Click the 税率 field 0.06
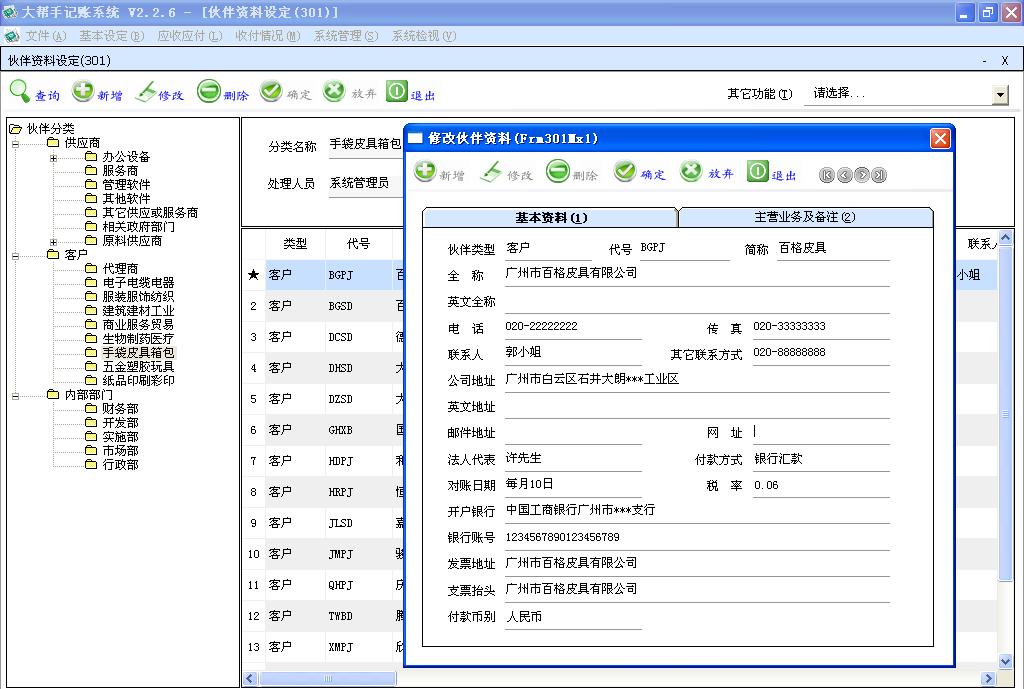 coord(821,486)
